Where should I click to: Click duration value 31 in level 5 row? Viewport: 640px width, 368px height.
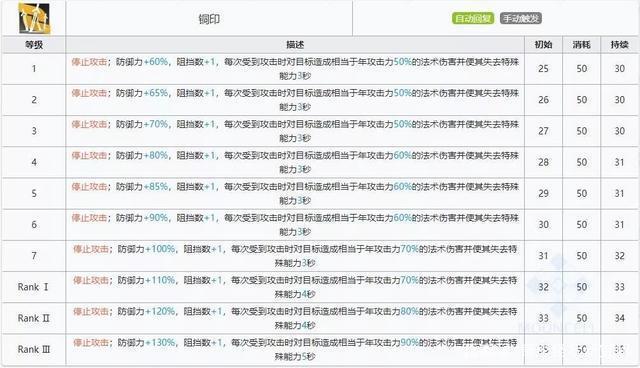[620, 193]
